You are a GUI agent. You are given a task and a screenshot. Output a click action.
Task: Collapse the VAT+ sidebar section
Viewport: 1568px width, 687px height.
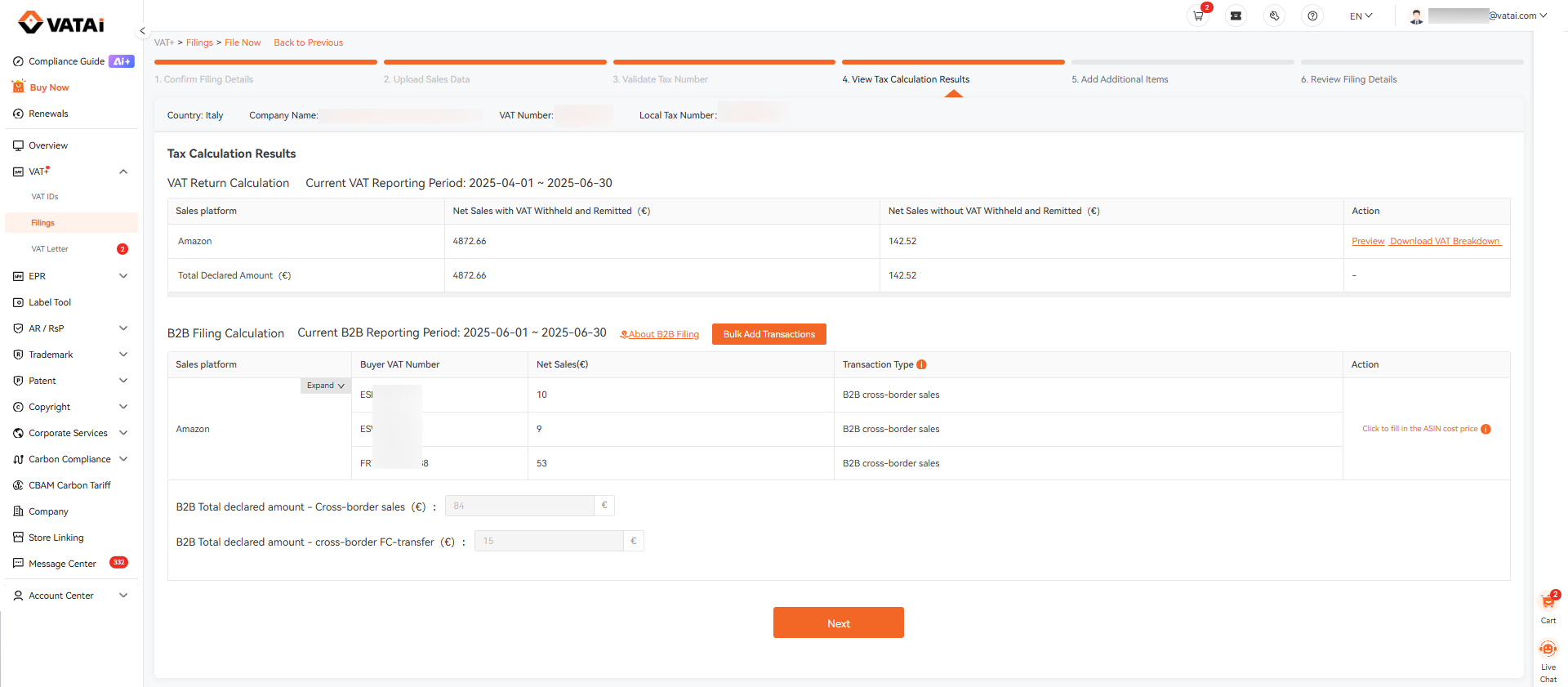point(123,172)
